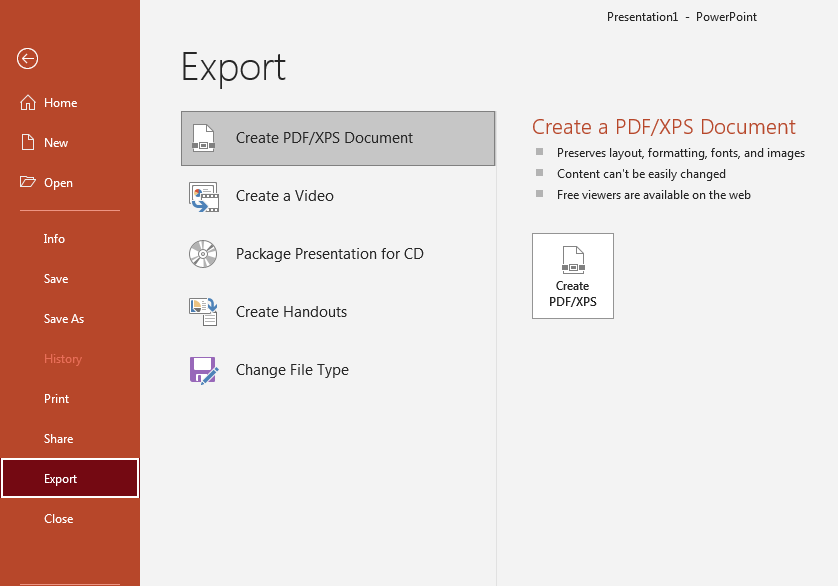Go to the Print page

tap(57, 399)
